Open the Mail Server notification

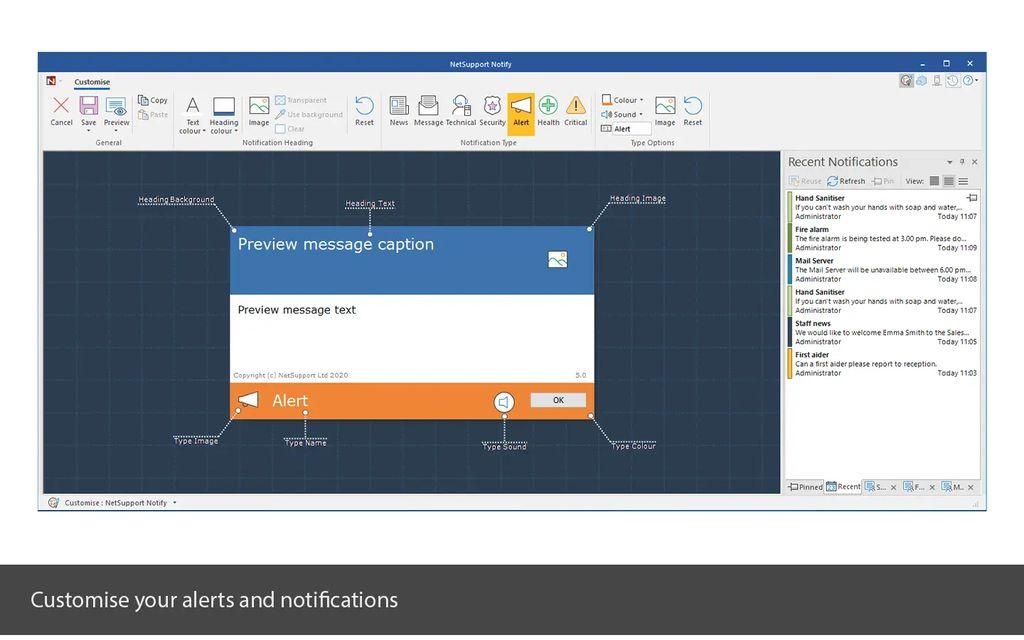884,270
